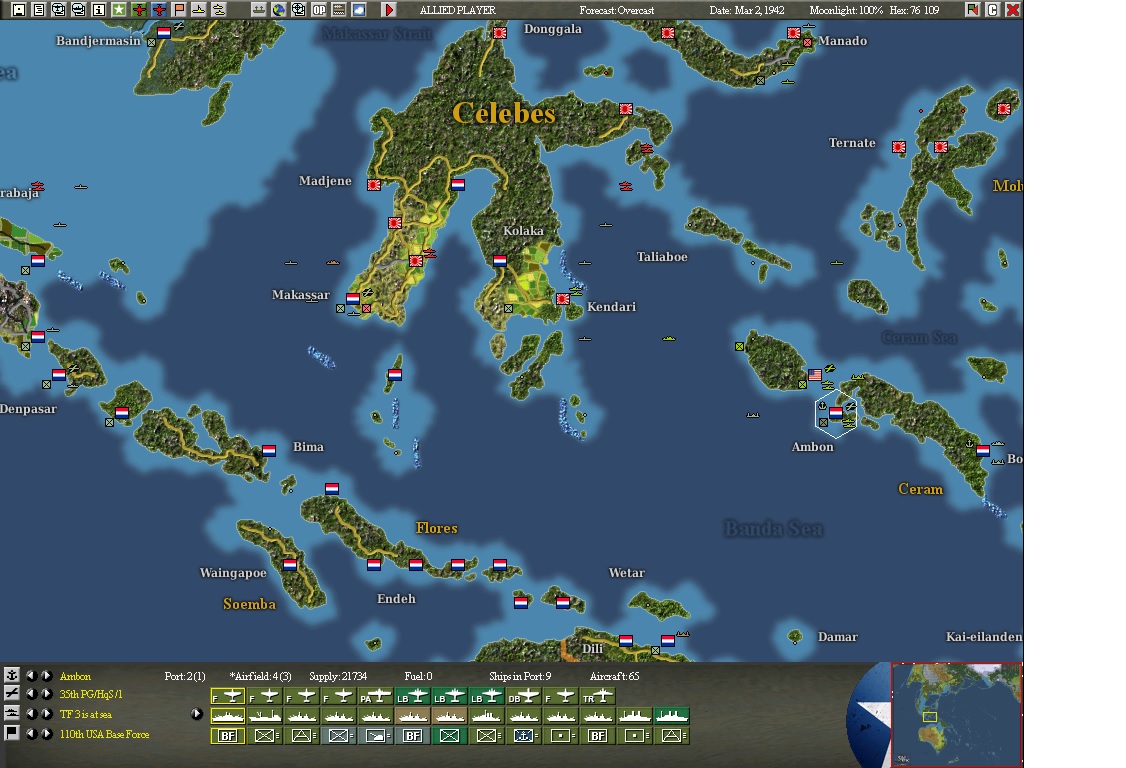
Task: Click the 'C' button at top right
Action: [x=992, y=10]
